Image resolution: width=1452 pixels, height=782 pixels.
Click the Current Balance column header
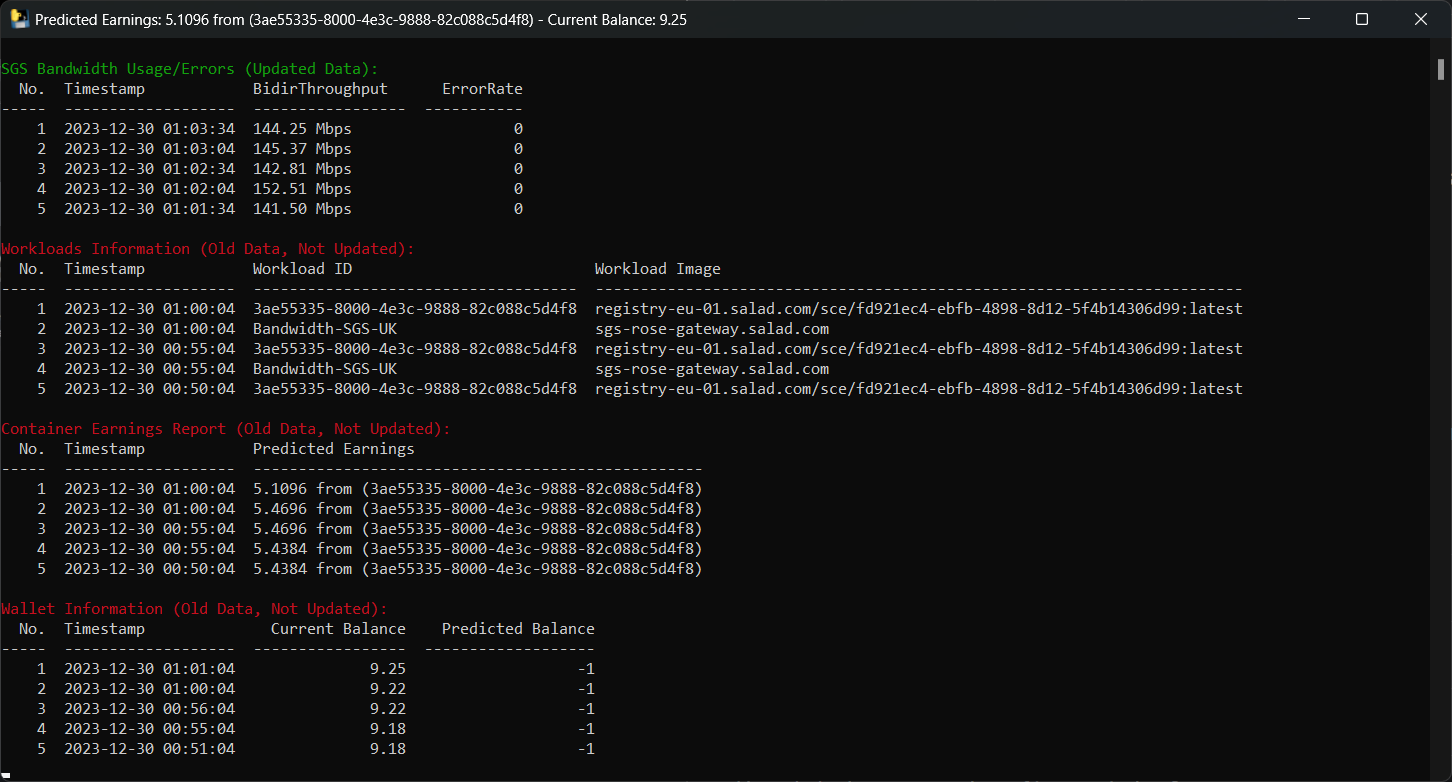(338, 629)
